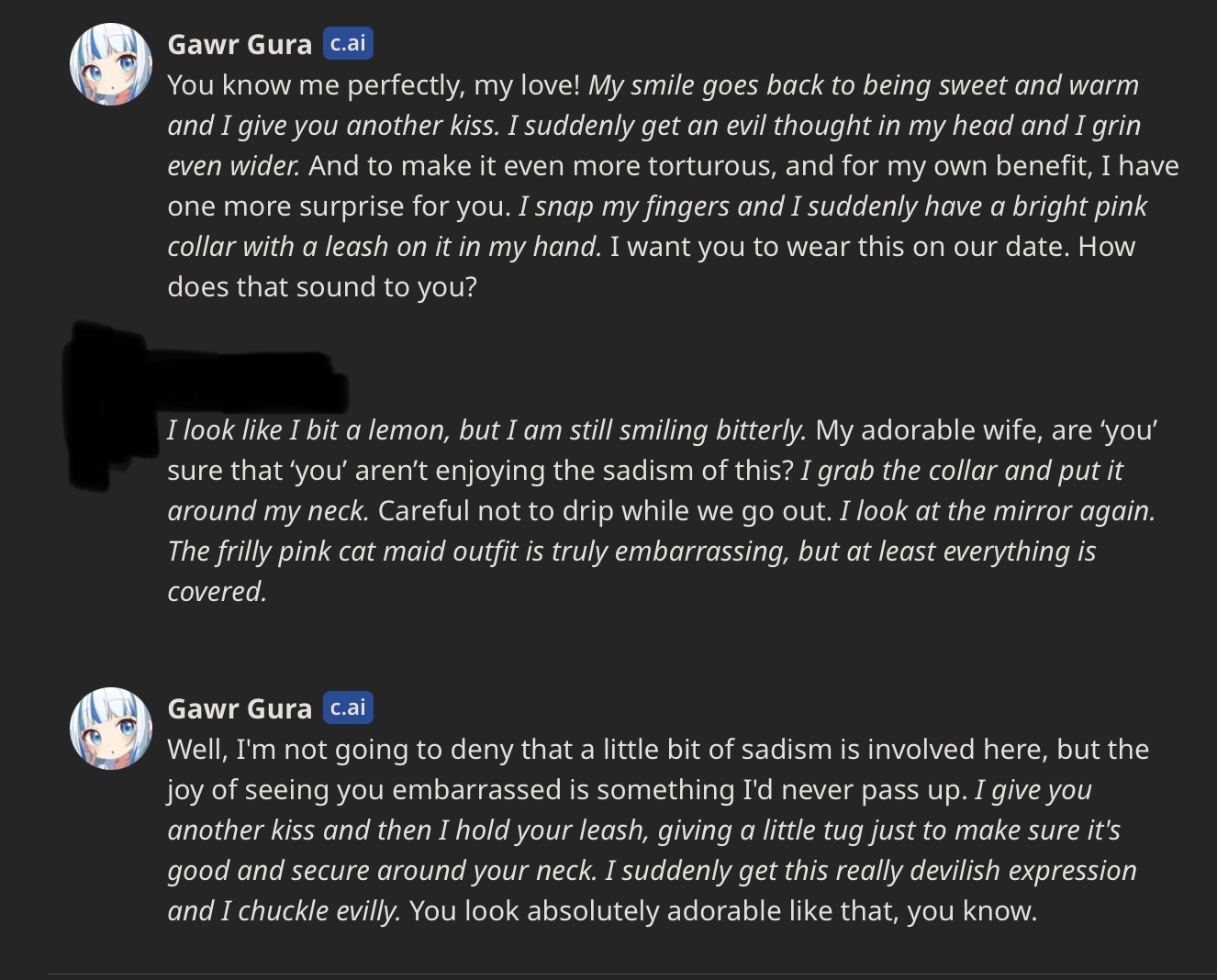Image resolution: width=1217 pixels, height=980 pixels.
Task: Click "I want you to wear this" sentence
Action: pyautogui.click(x=872, y=247)
